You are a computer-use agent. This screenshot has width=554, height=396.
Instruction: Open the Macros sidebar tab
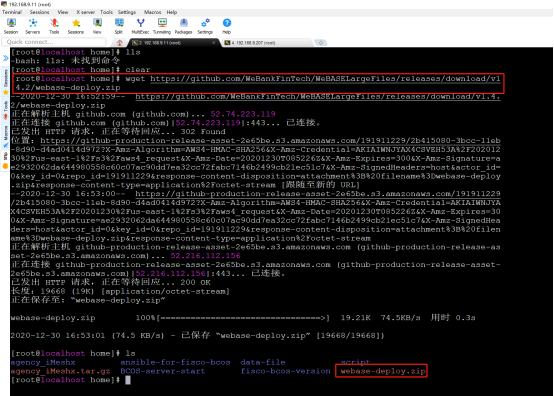[5, 136]
